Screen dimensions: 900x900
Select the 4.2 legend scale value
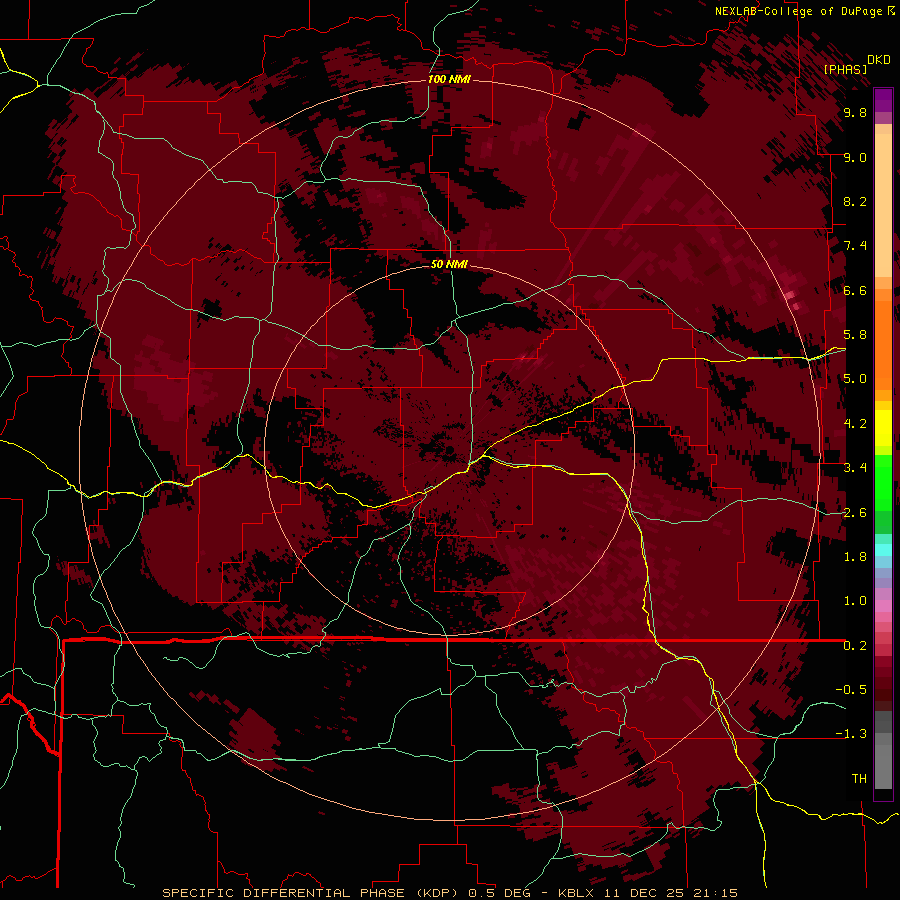[855, 424]
